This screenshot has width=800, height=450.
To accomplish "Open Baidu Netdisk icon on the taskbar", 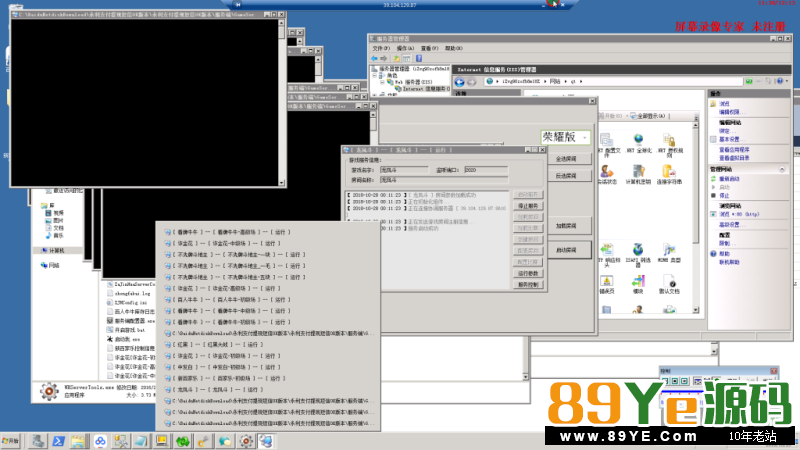I will (x=100, y=441).
